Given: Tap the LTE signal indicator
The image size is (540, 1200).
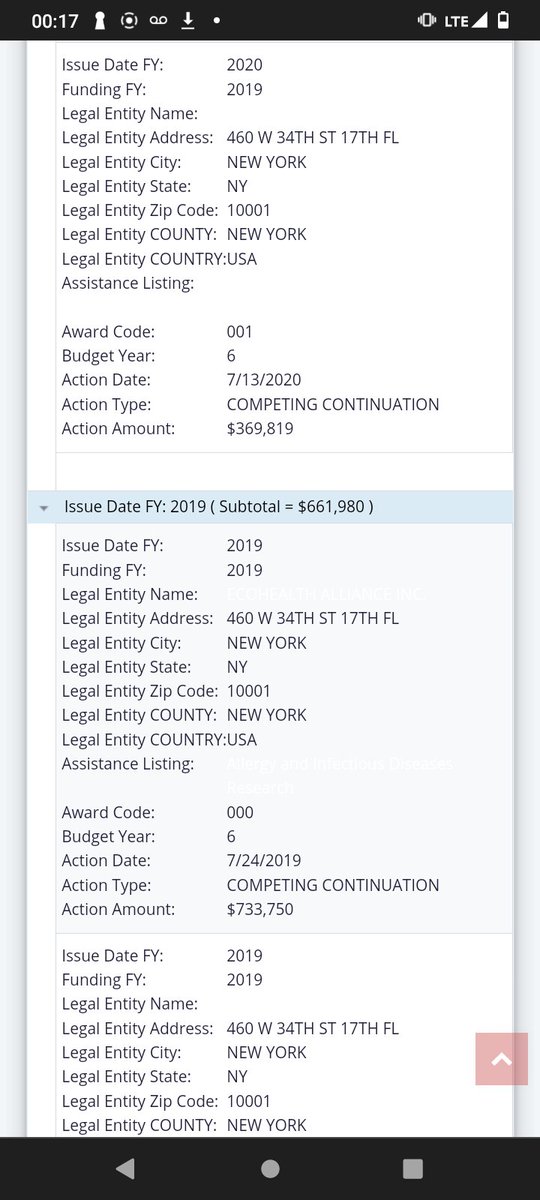Looking at the screenshot, I should pyautogui.click(x=466, y=20).
